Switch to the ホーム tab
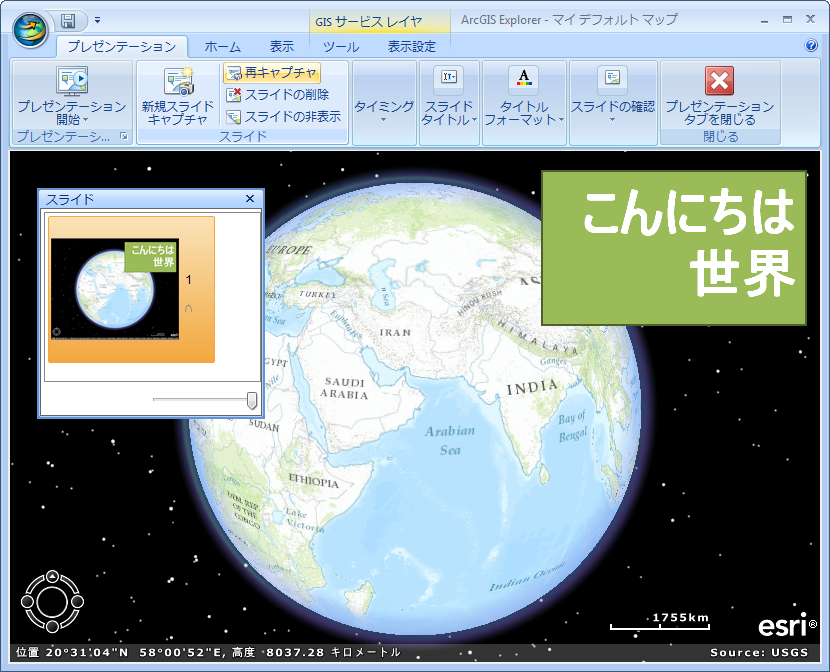Viewport: 830px width, 672px height. [222, 46]
